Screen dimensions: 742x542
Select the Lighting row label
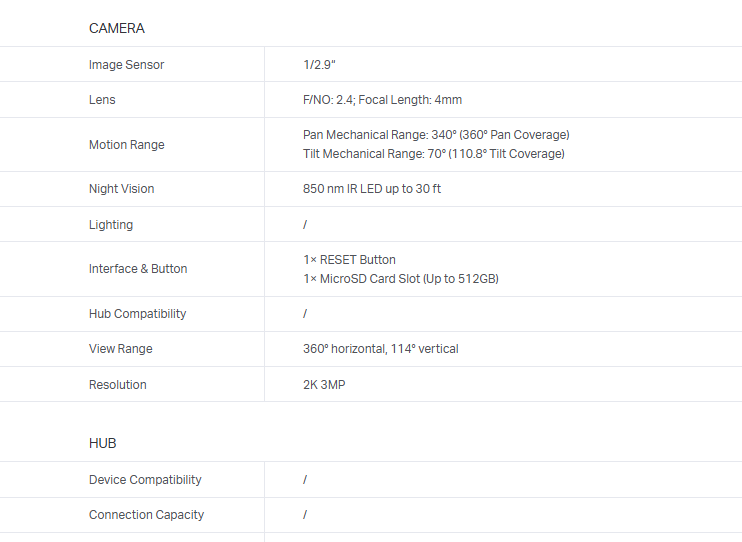tap(111, 225)
